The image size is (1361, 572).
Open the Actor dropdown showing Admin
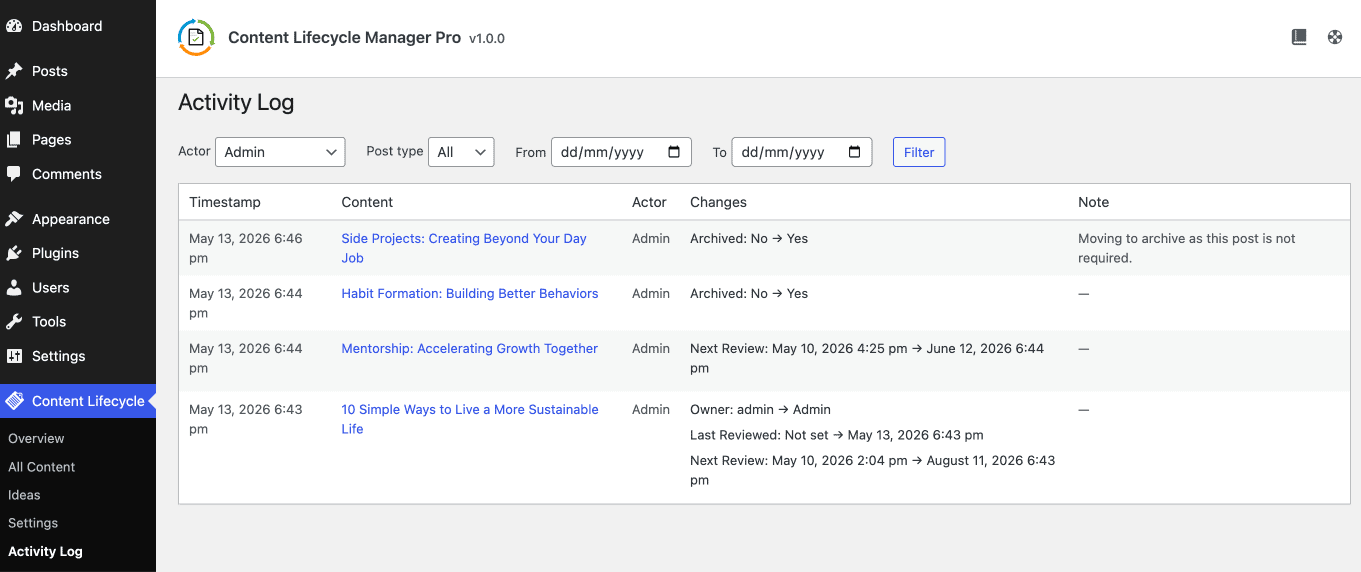[x=280, y=152]
